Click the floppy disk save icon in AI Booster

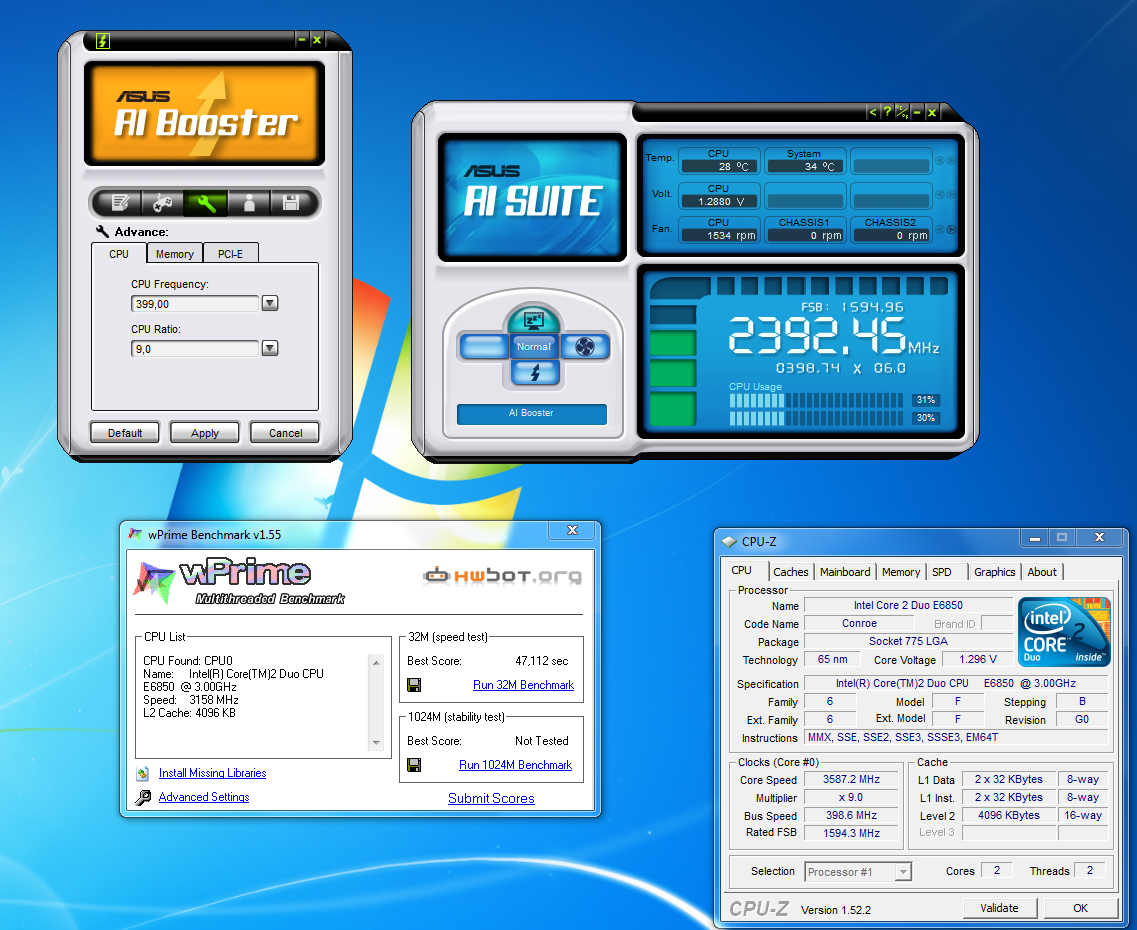(291, 203)
